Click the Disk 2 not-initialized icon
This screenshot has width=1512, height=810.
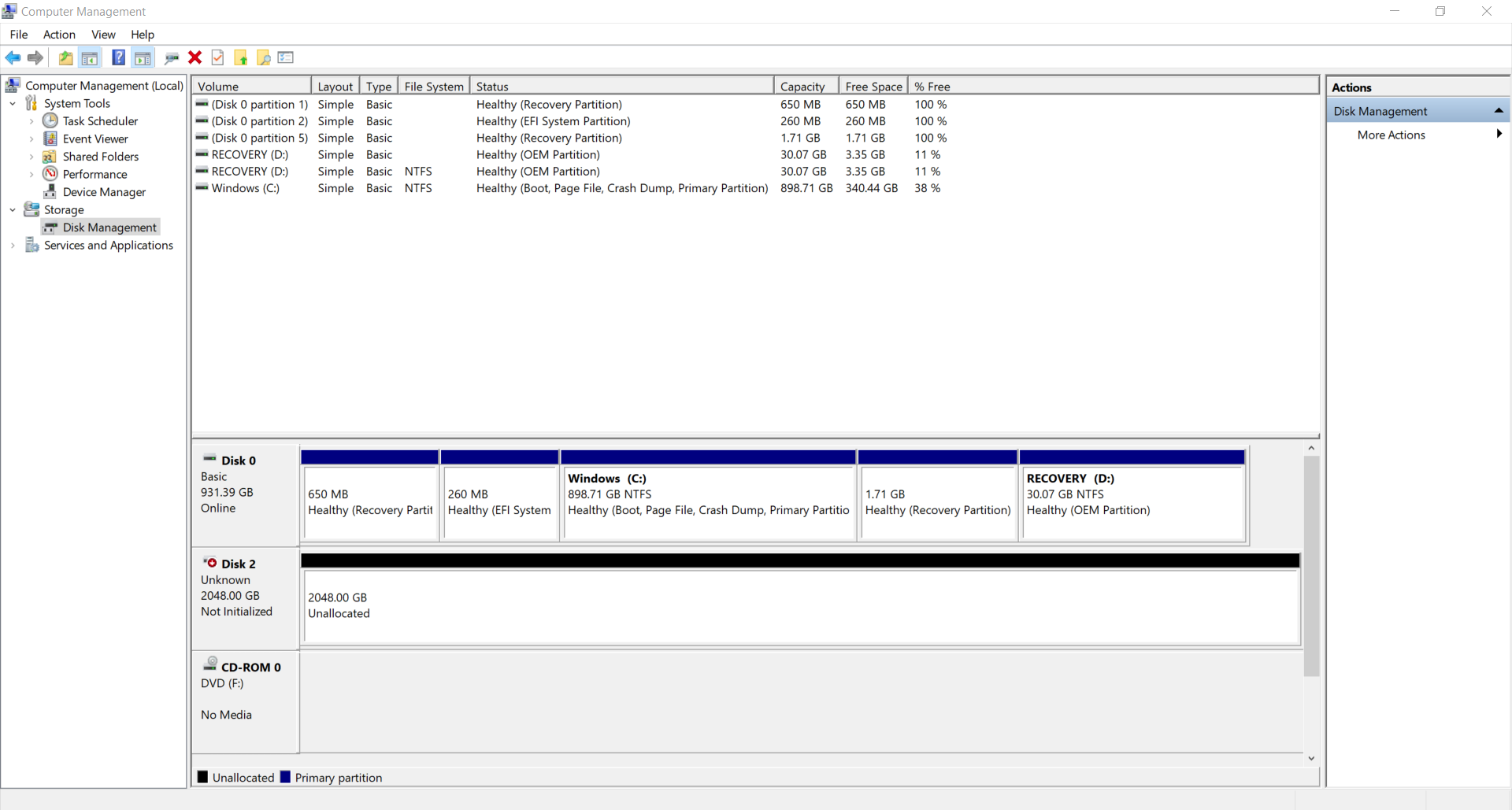point(209,562)
